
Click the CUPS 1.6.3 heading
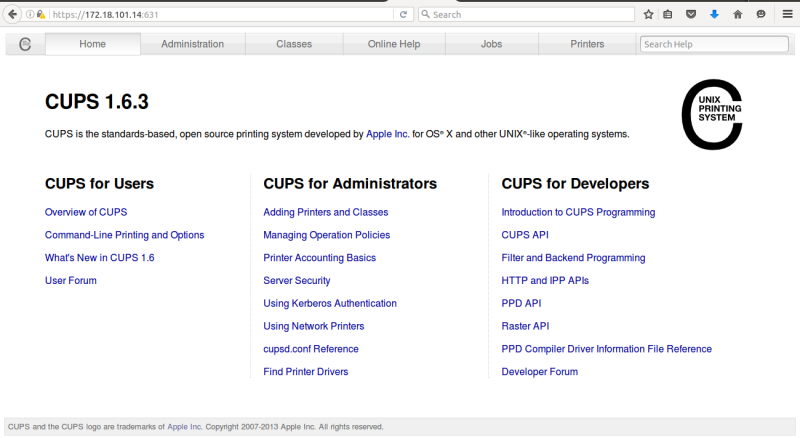tap(96, 102)
